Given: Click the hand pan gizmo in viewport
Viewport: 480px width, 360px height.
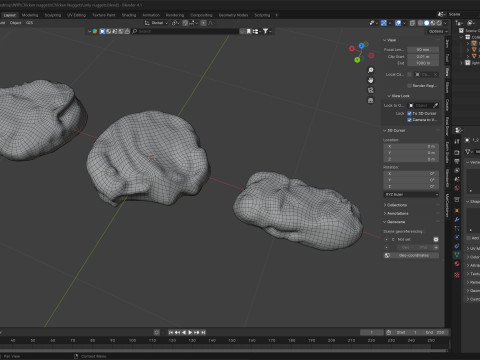Looking at the screenshot, I should click(370, 80).
